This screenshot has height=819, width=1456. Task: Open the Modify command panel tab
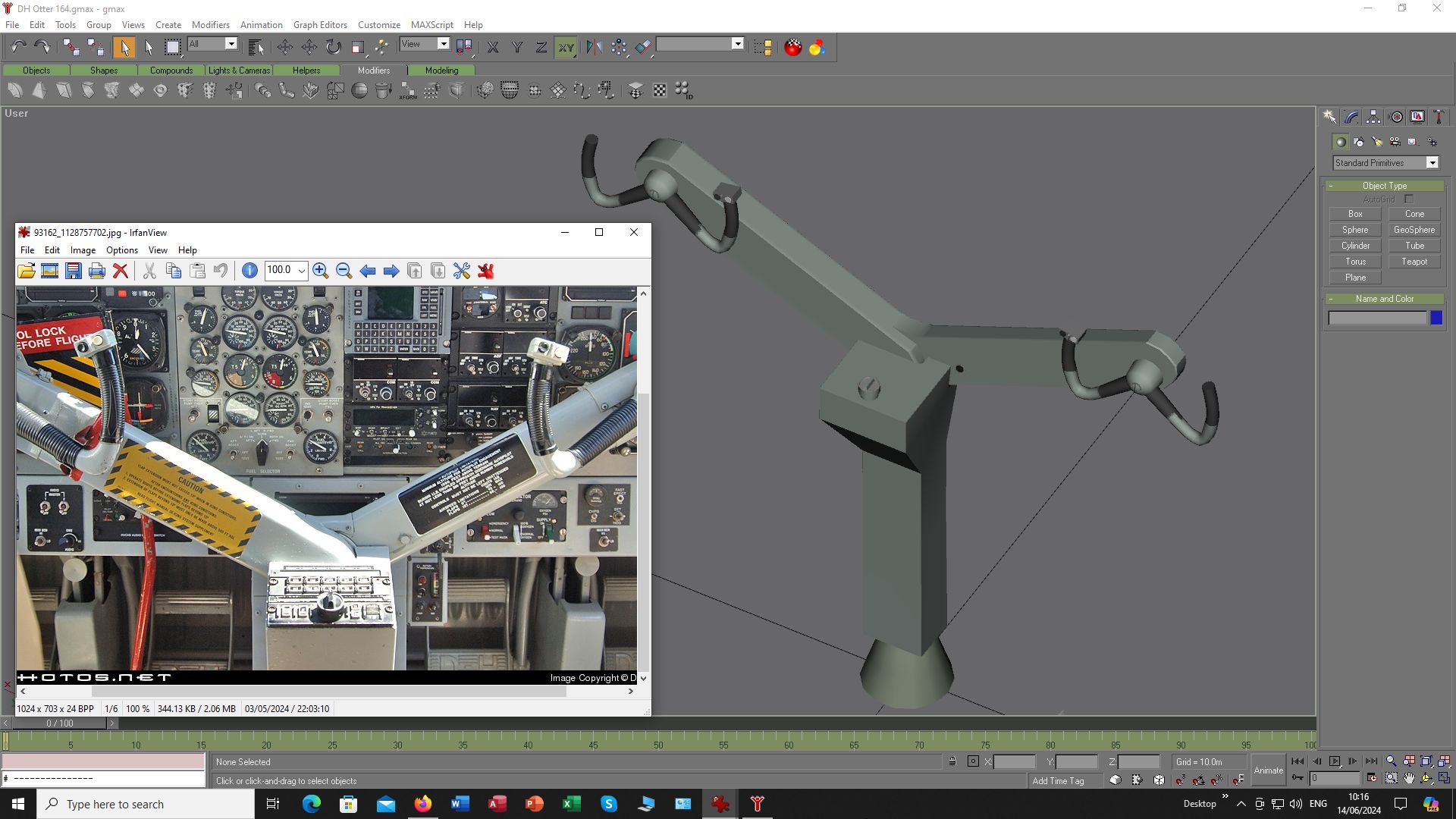pyautogui.click(x=1351, y=117)
